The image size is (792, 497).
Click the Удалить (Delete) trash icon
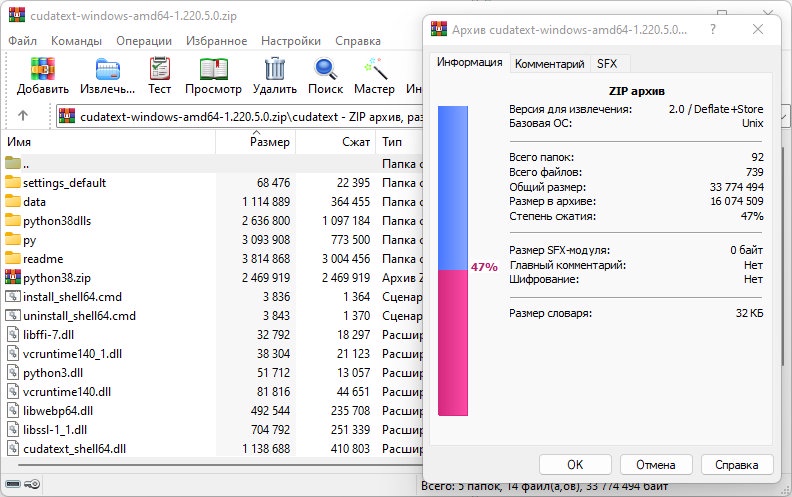click(275, 69)
